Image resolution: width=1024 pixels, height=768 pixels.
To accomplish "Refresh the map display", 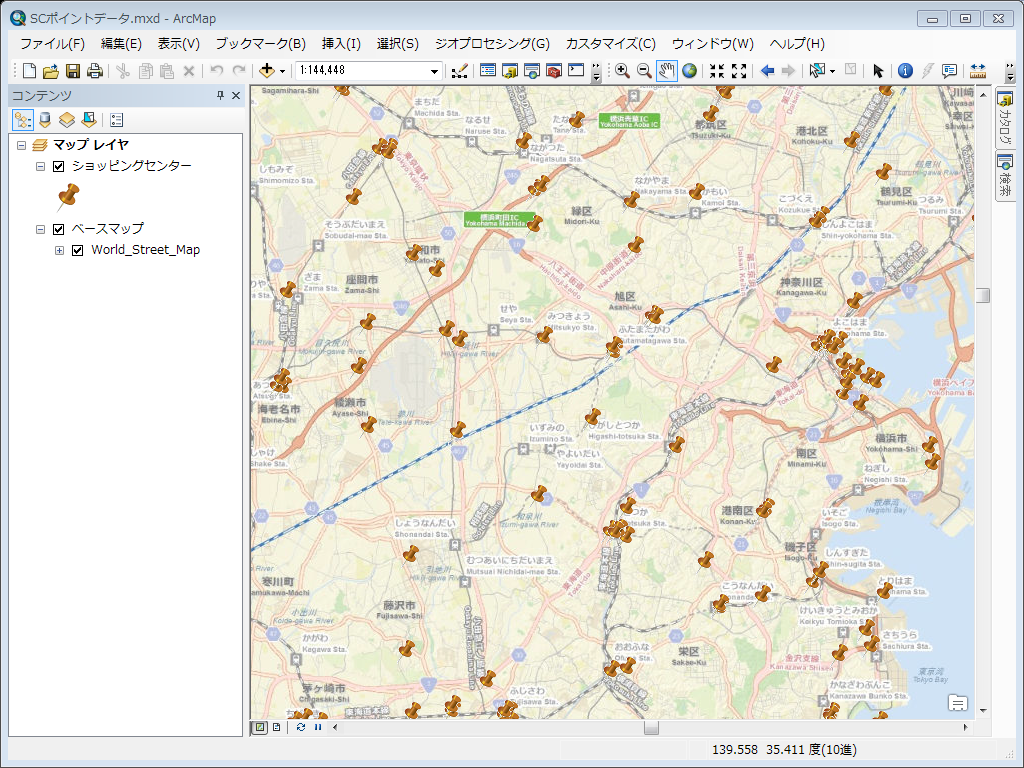I will 300,727.
